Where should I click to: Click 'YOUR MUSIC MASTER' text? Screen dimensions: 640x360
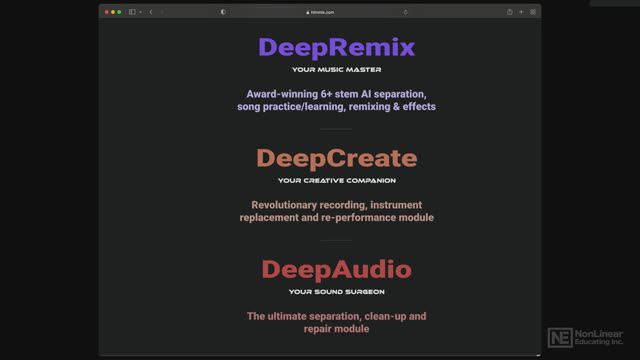click(337, 70)
